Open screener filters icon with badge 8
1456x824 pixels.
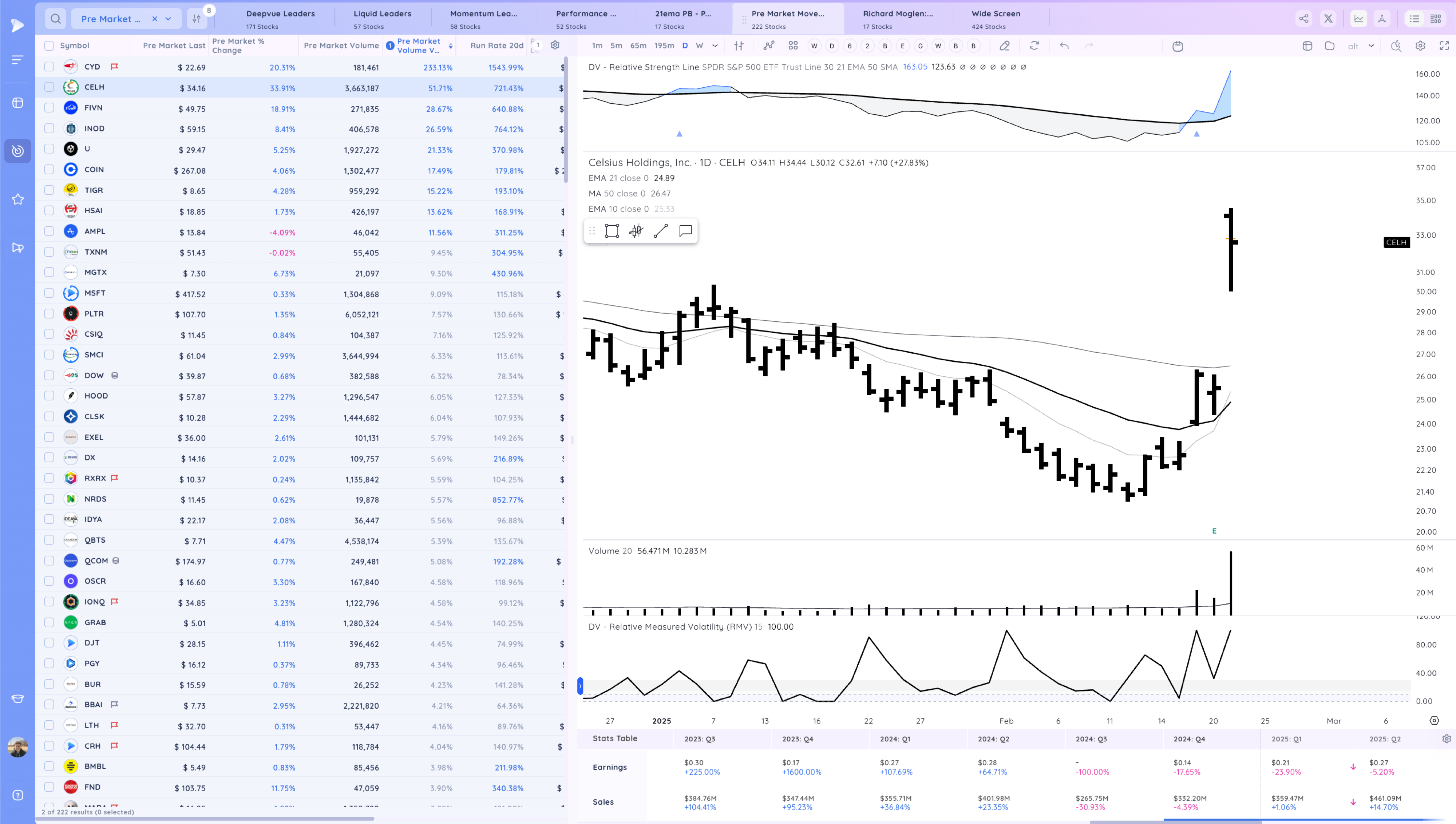196,19
